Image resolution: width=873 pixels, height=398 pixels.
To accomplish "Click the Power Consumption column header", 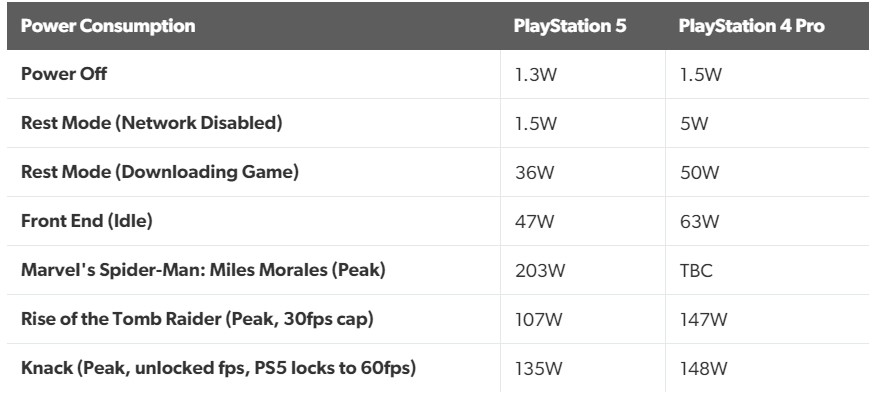I will coord(108,26).
